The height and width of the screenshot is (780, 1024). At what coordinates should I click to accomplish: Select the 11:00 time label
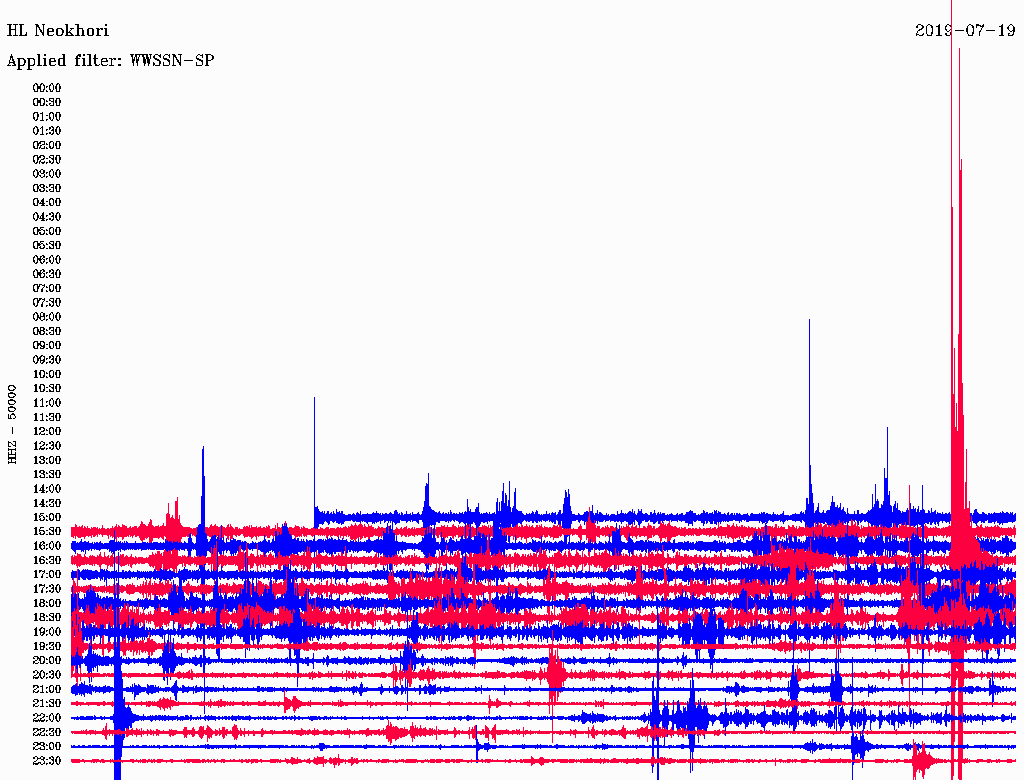47,403
